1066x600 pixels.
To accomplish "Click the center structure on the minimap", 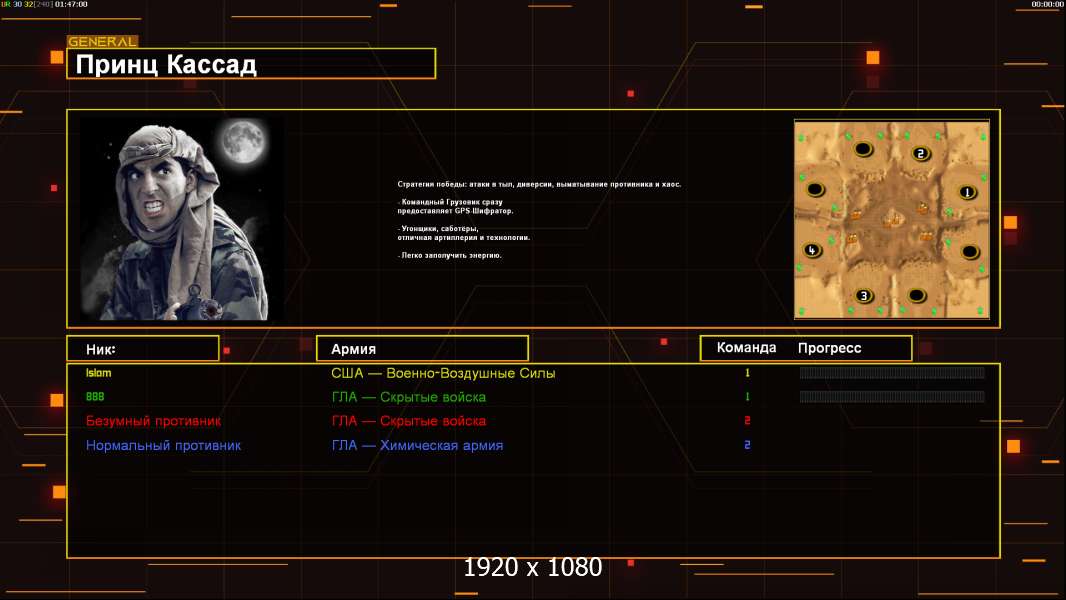I will 891,213.
